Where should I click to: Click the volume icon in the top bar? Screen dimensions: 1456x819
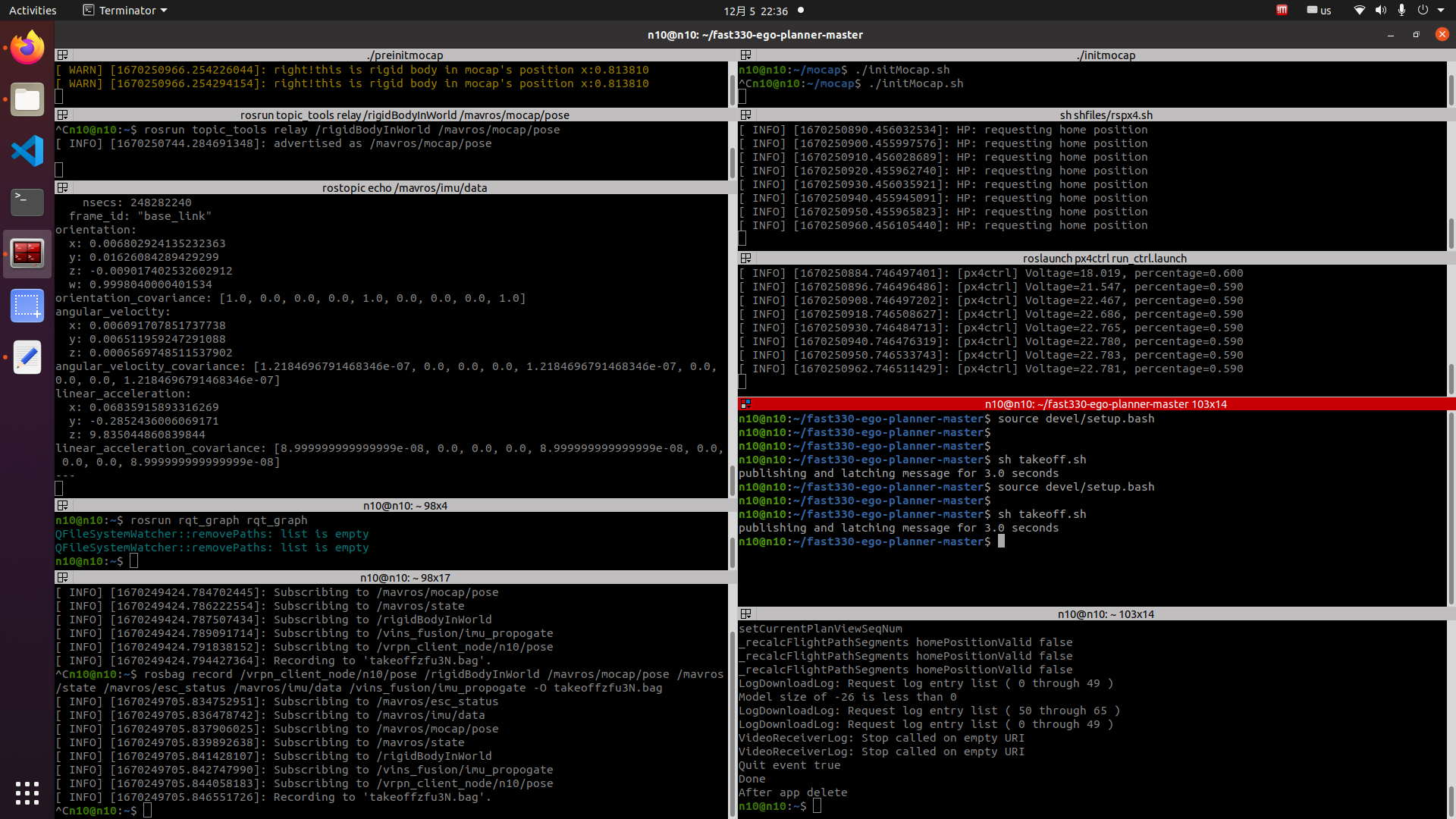coord(1380,11)
